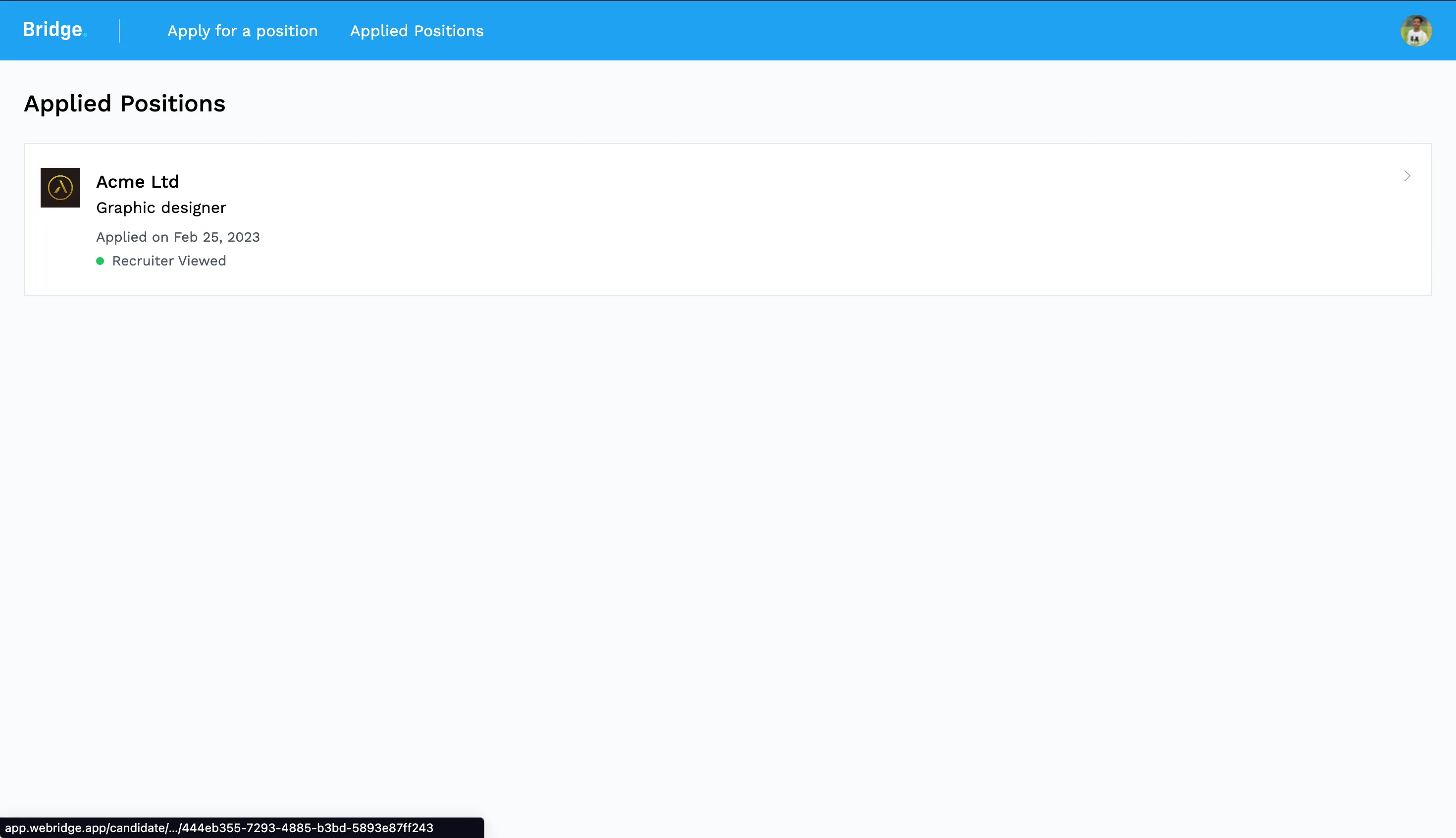Click blank page area below the card

(728, 518)
